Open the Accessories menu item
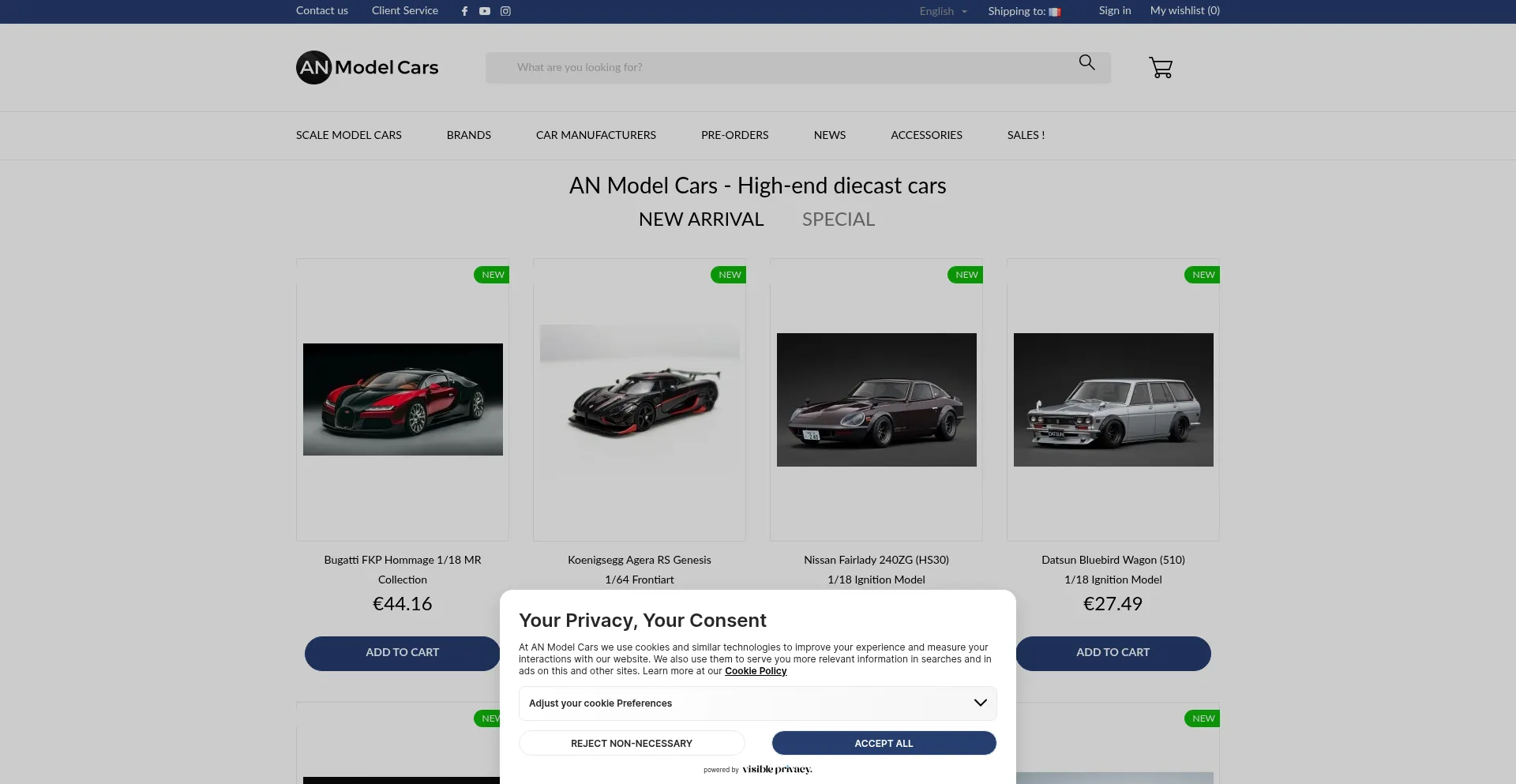 pyautogui.click(x=926, y=135)
